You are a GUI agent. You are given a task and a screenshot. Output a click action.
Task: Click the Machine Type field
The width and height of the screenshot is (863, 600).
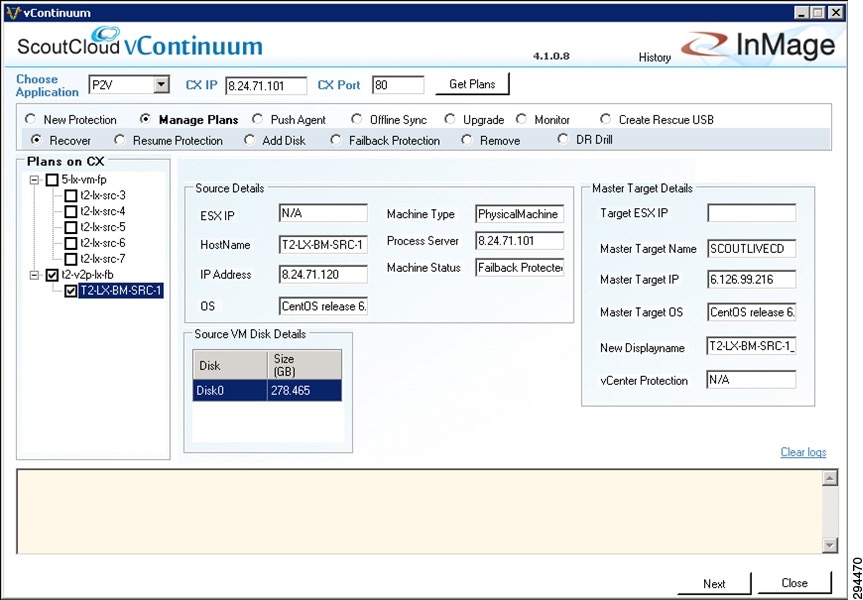point(520,214)
